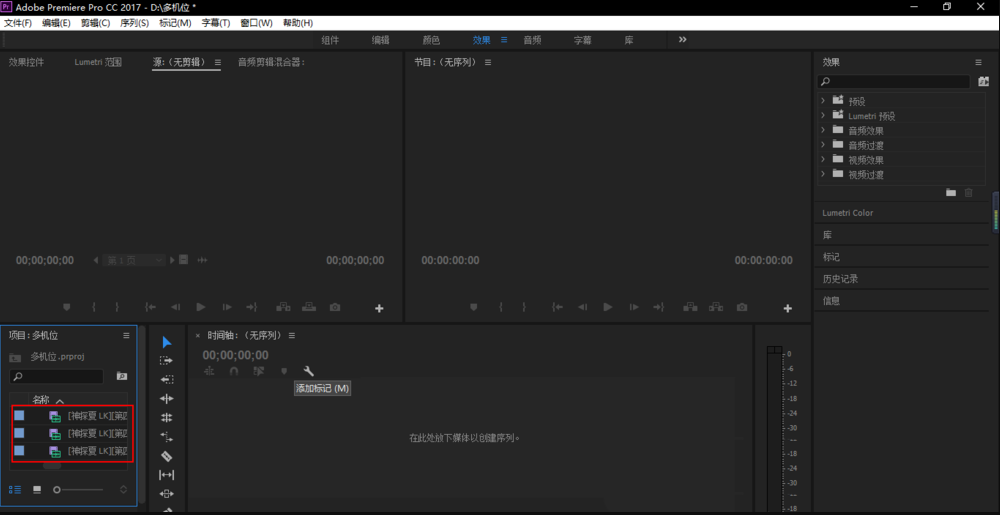Expand the Lumetri 预设 folder
Image resolution: width=1000 pixels, height=515 pixels.
823,115
